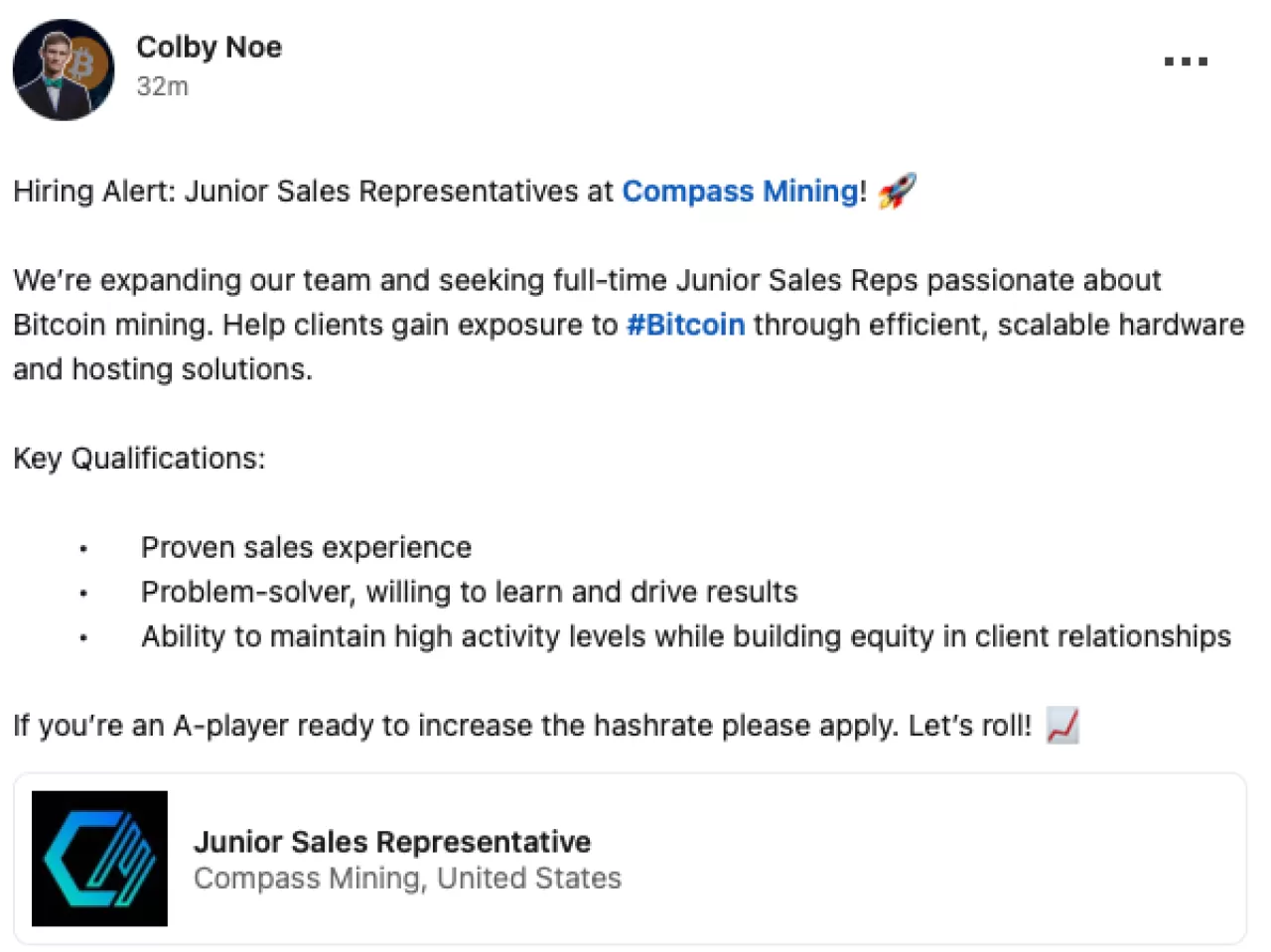Open the "#Bitcoin" hashtag

(x=685, y=325)
